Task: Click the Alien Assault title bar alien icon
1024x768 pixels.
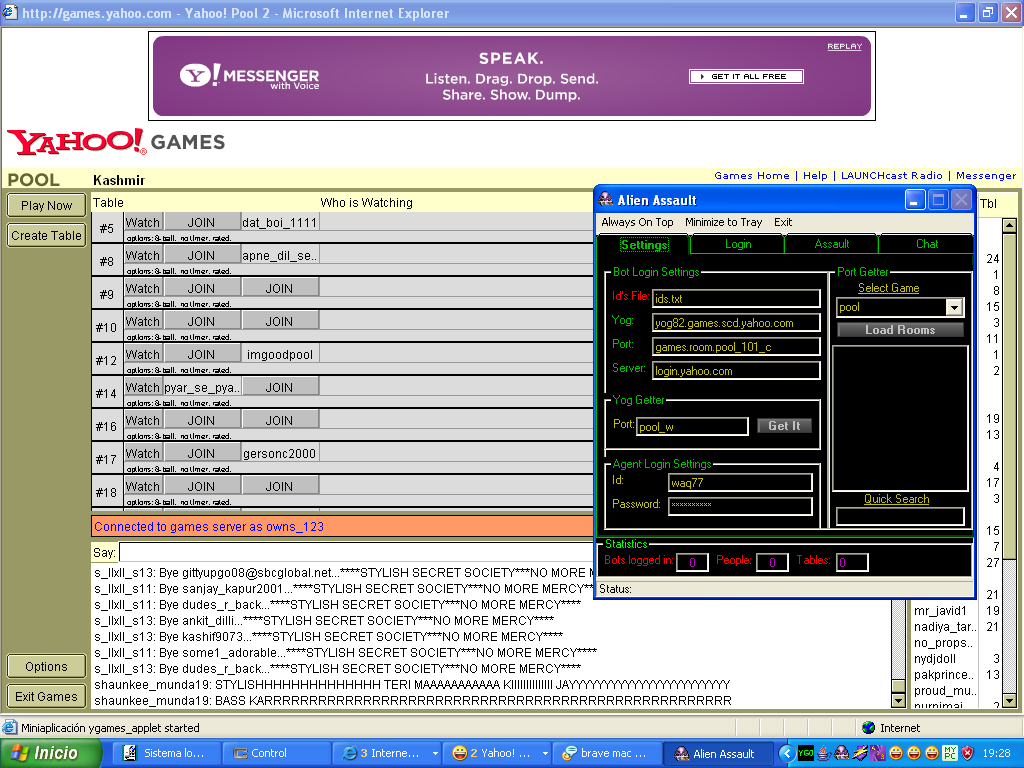Action: coord(606,200)
